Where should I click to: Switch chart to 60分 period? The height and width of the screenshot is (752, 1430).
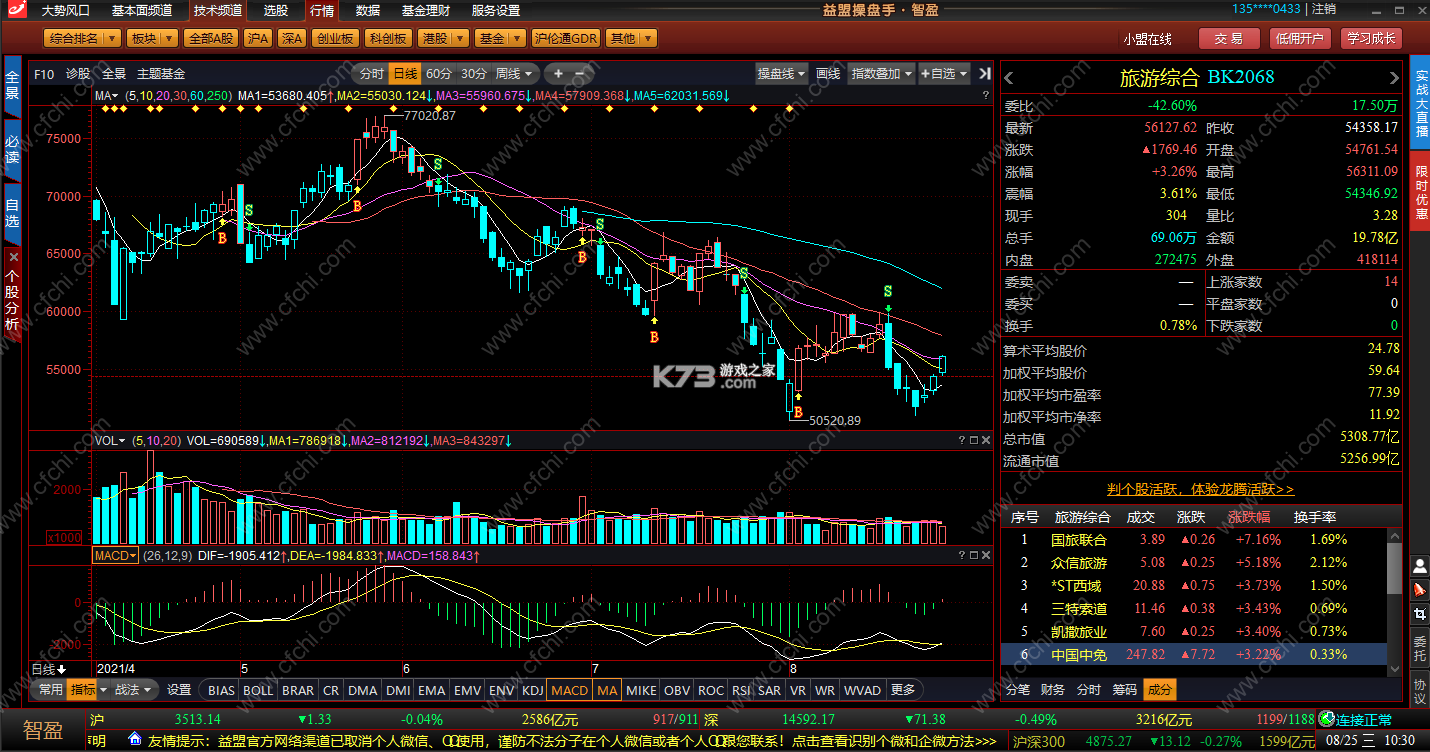click(439, 74)
